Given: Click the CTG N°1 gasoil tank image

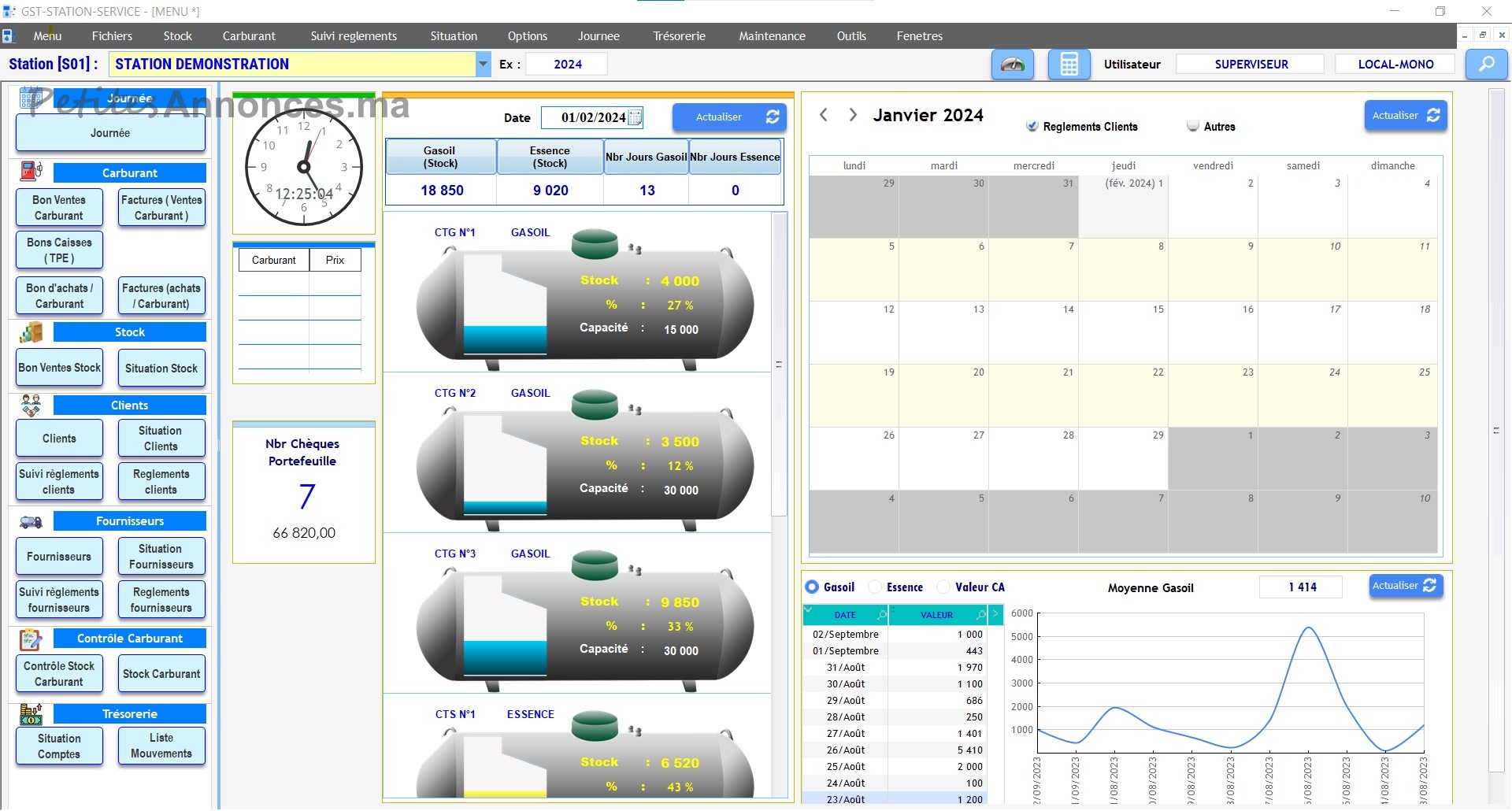Looking at the screenshot, I should point(584,301).
